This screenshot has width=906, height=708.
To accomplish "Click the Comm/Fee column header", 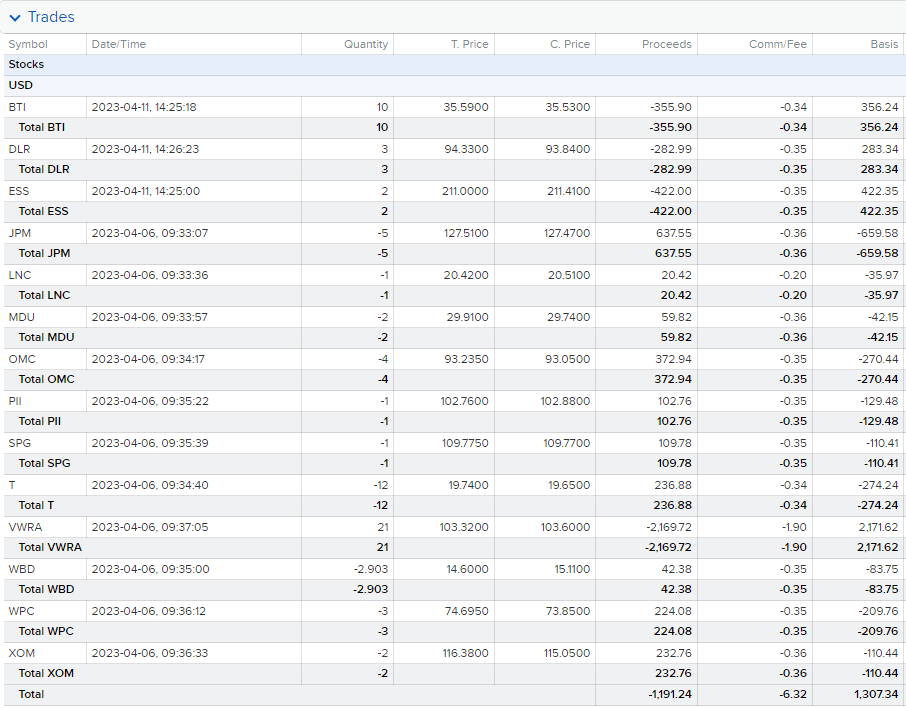I will (x=778, y=45).
